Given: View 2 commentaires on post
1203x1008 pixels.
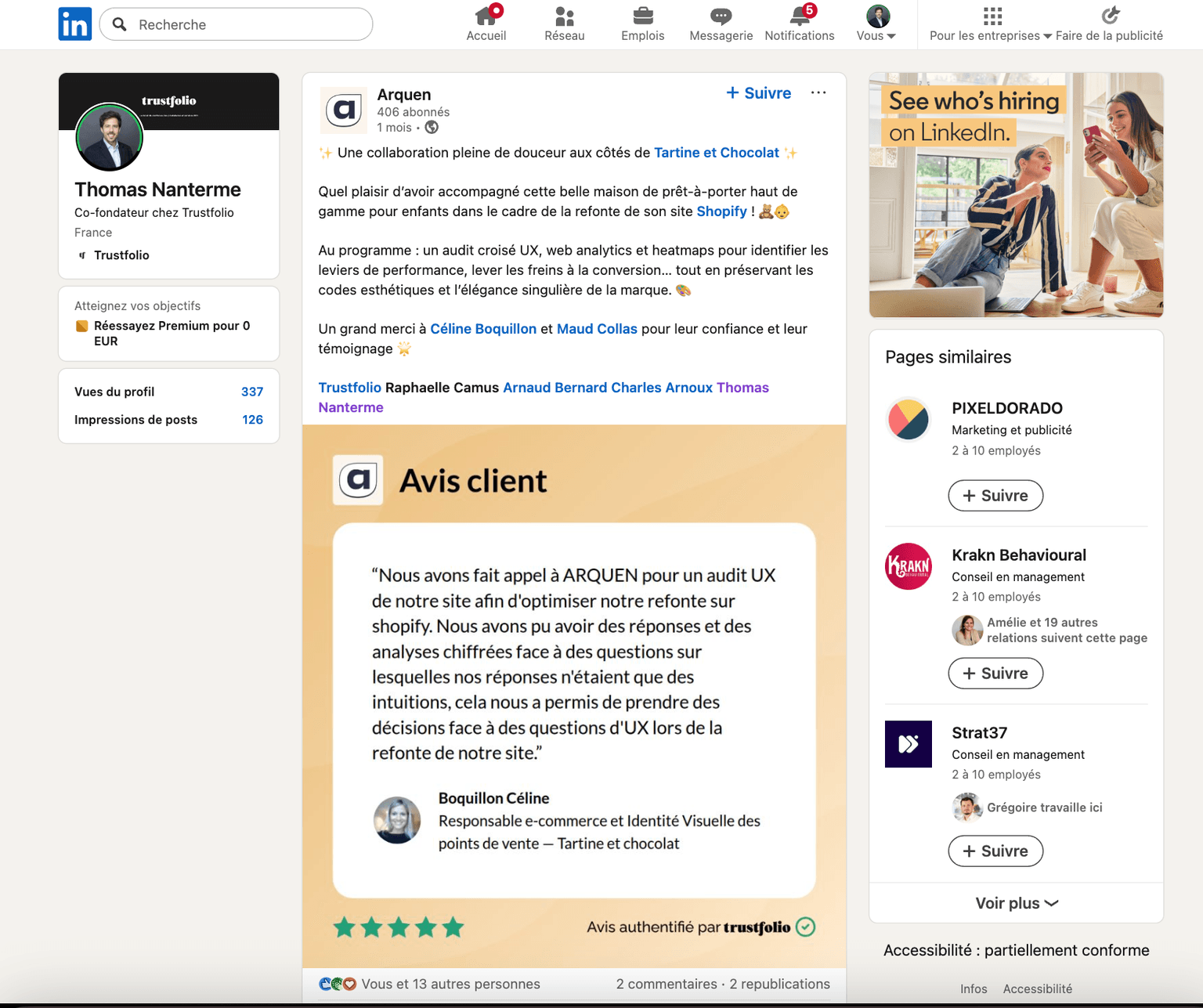Looking at the screenshot, I should click(667, 984).
